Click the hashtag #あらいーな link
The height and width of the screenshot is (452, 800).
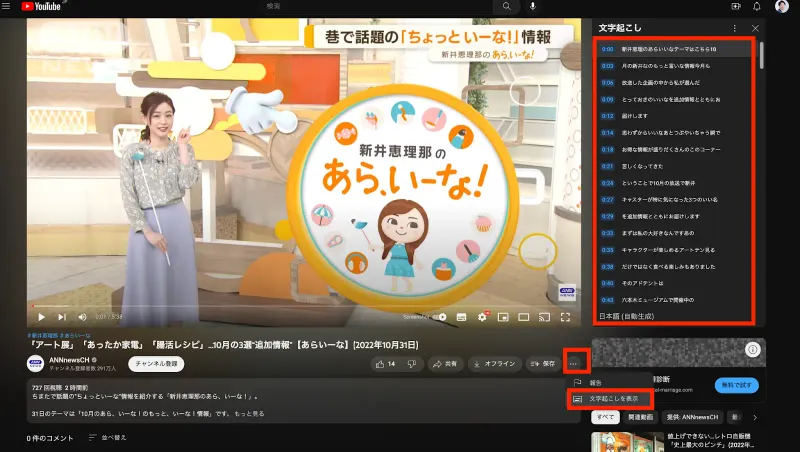point(76,336)
